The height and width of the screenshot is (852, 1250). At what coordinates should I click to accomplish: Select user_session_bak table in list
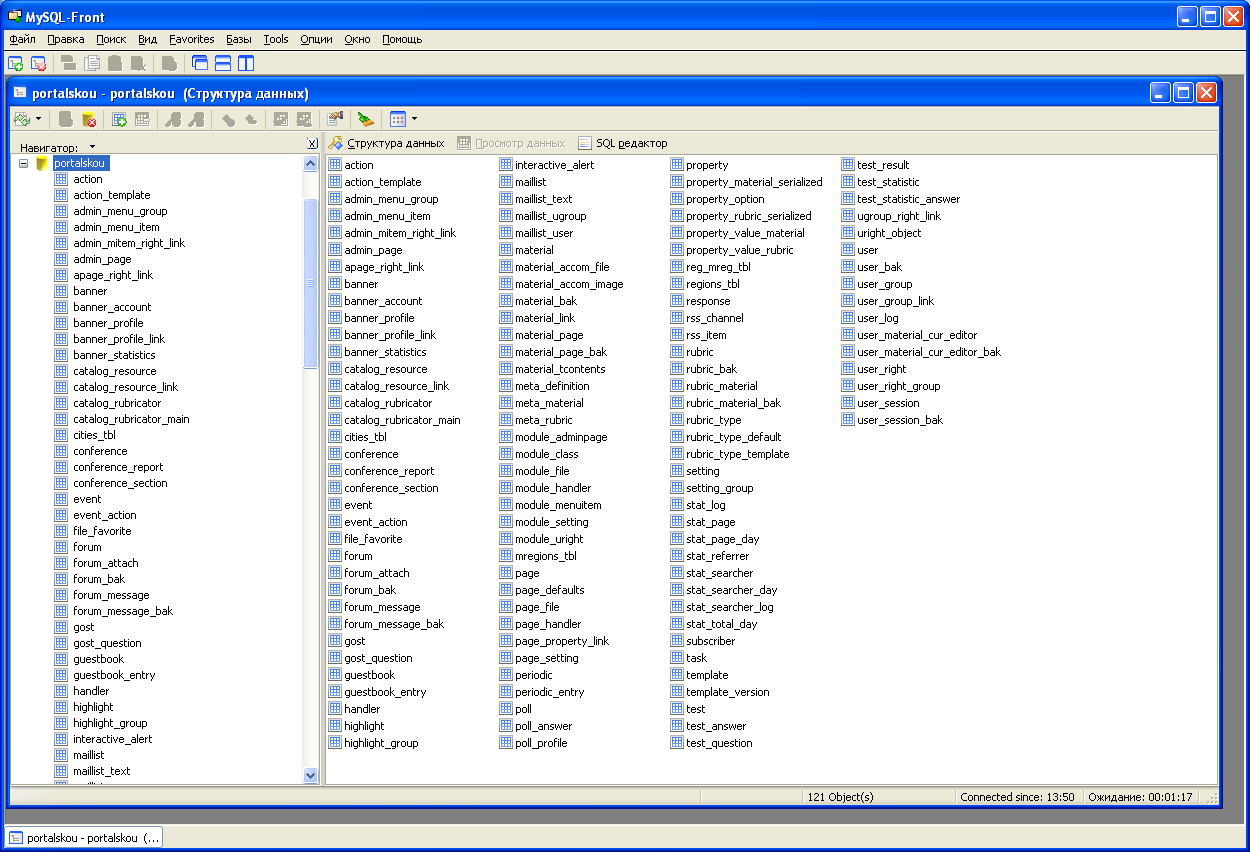tap(900, 420)
